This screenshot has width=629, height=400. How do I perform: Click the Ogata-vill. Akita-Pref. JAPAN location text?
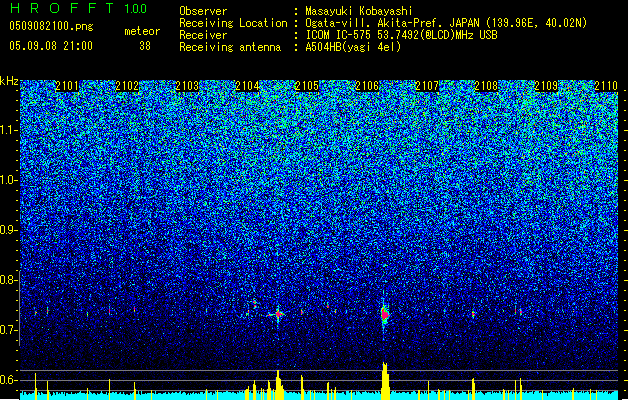446,23
